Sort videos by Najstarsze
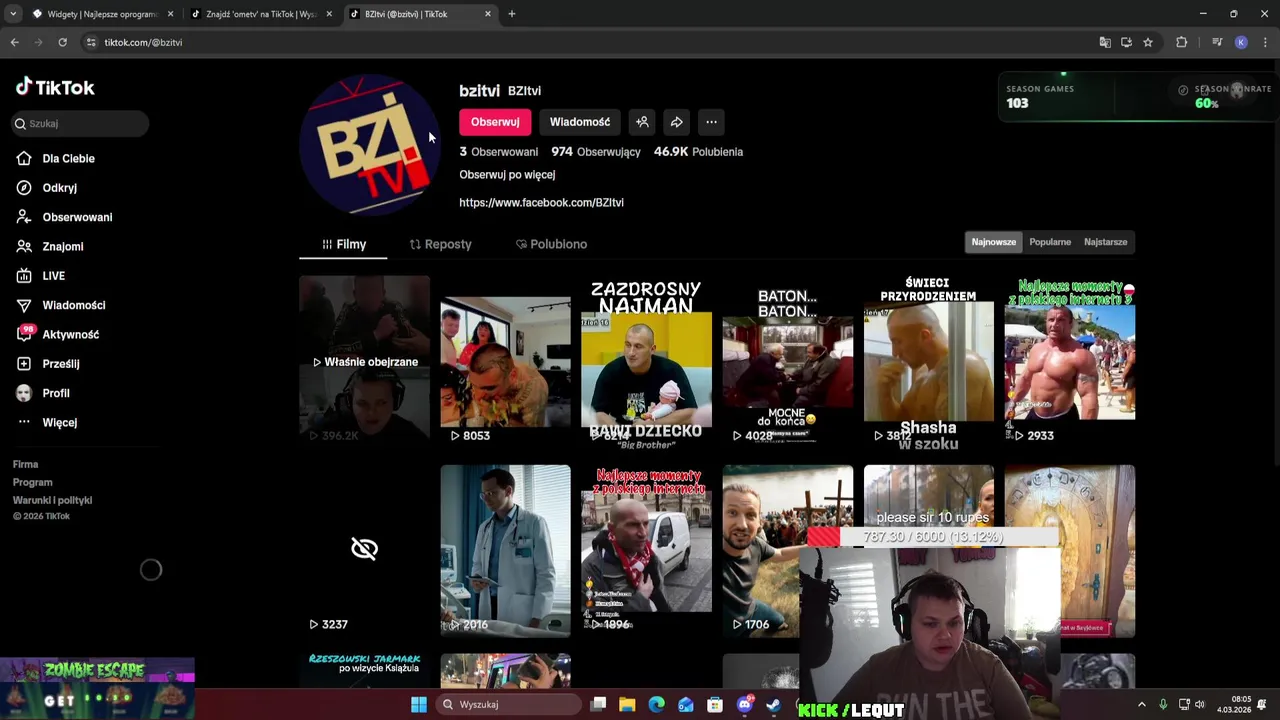 click(x=1106, y=242)
